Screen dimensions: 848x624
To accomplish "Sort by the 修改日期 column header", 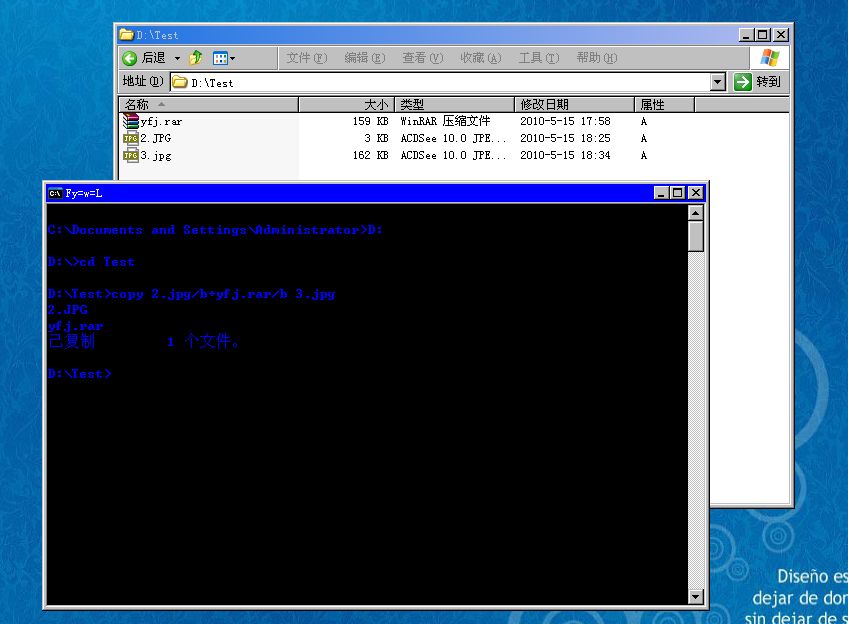I will coord(574,104).
